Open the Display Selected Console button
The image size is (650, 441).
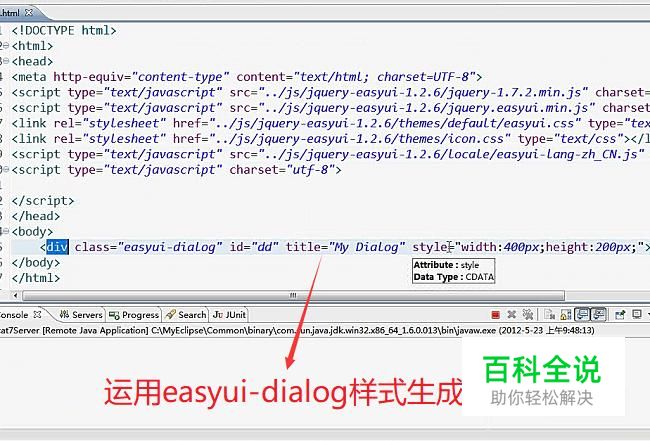click(x=637, y=314)
